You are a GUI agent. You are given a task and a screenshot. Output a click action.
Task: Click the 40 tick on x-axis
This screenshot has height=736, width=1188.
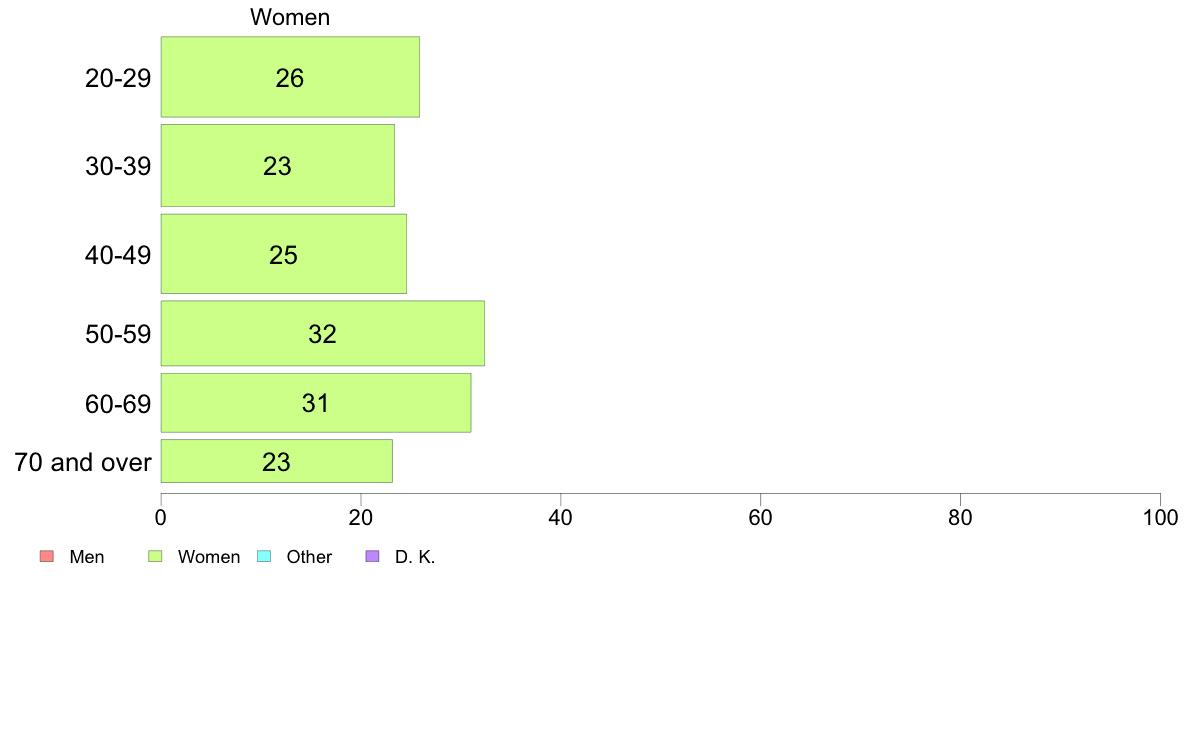coord(561,518)
